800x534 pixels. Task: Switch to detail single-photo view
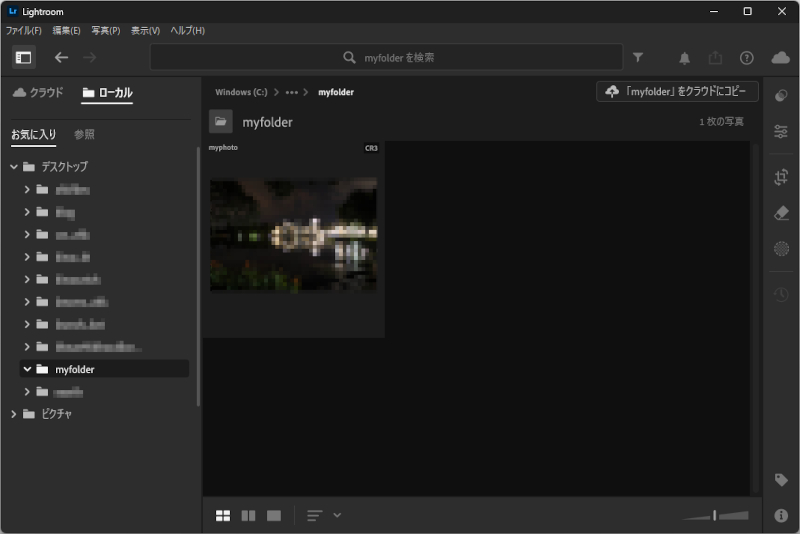(x=274, y=516)
